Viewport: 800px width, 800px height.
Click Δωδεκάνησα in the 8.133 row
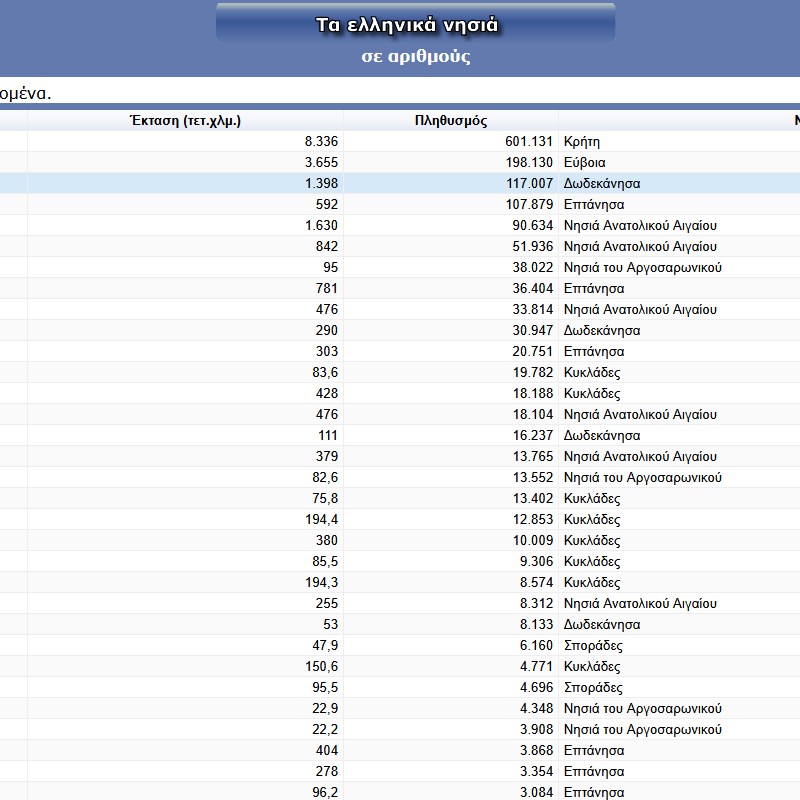602,624
